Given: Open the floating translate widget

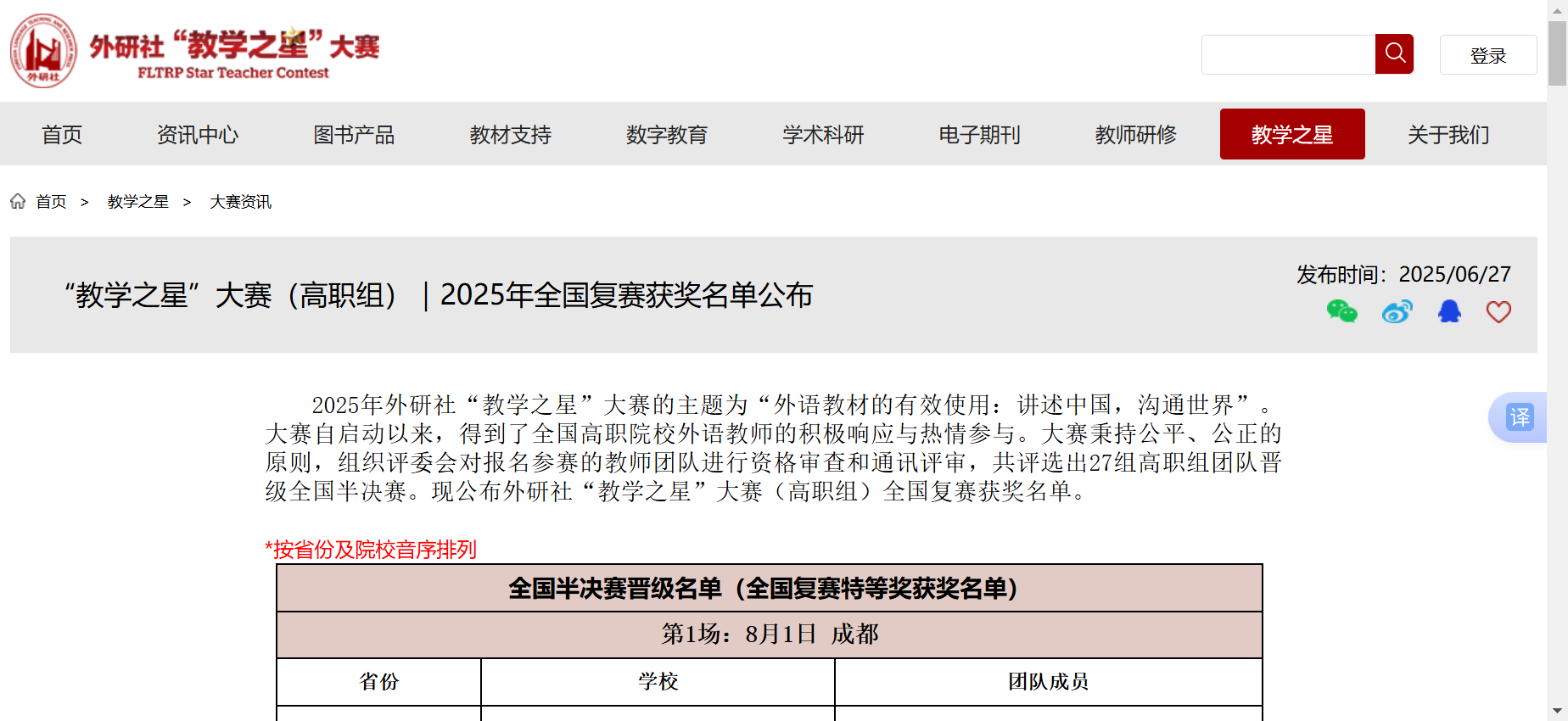Looking at the screenshot, I should tap(1519, 417).
